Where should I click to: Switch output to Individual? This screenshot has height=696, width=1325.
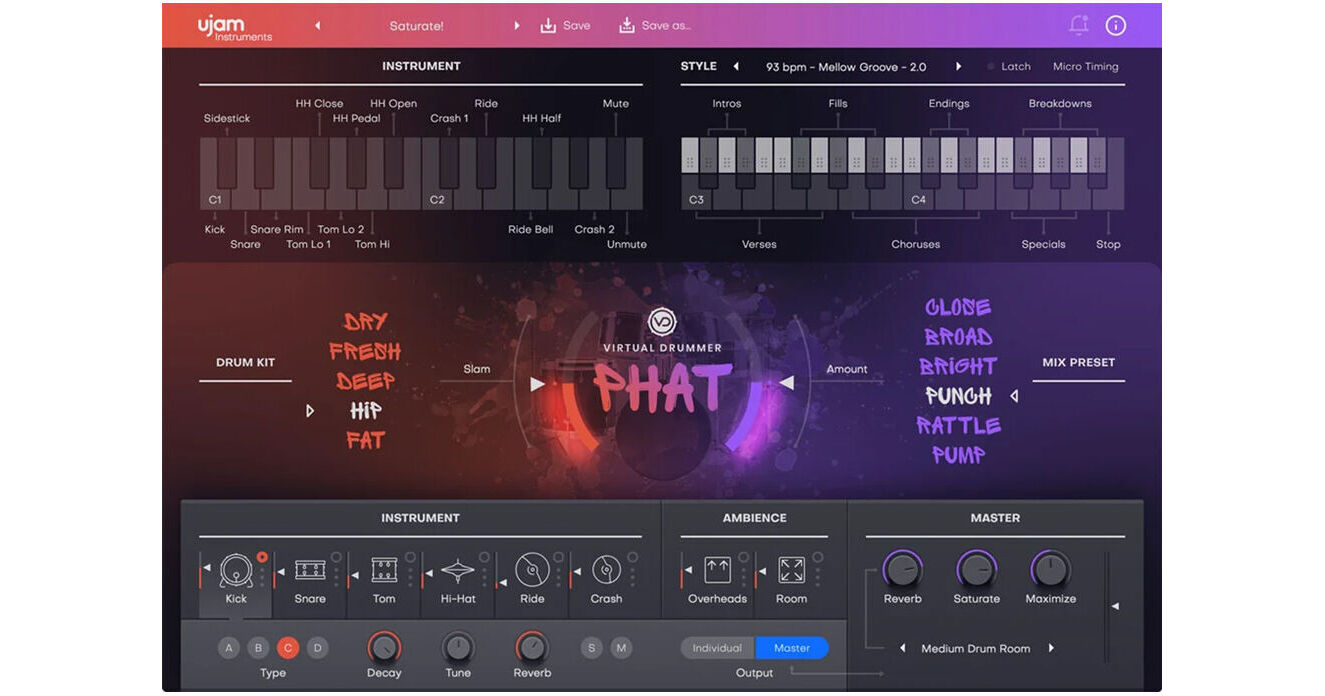coord(718,648)
